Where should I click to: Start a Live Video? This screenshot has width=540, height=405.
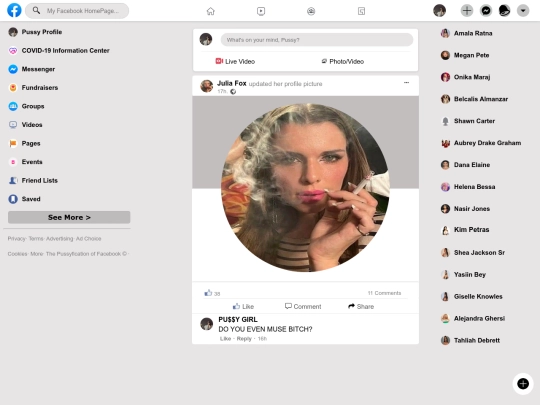point(235,62)
